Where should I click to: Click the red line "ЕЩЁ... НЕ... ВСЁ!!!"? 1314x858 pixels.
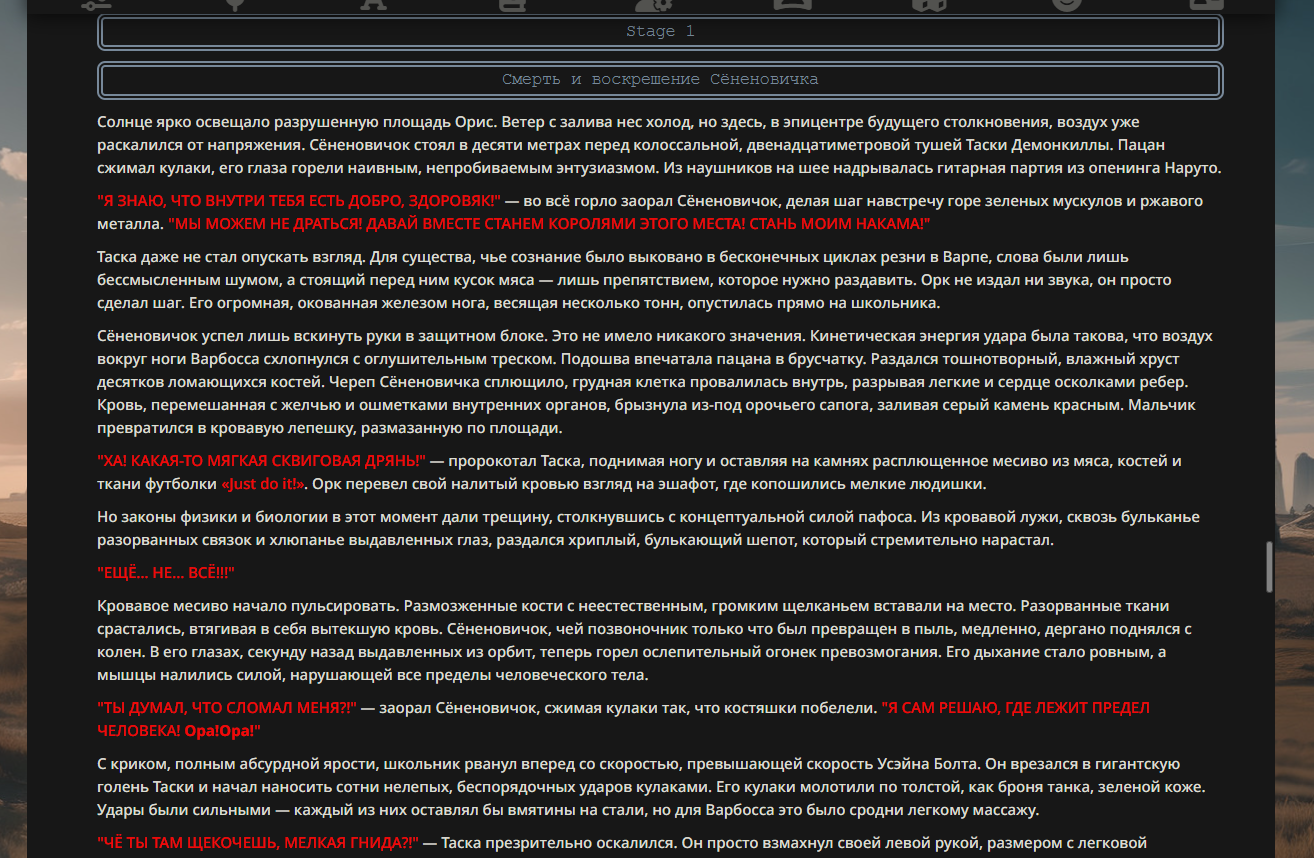pos(166,573)
